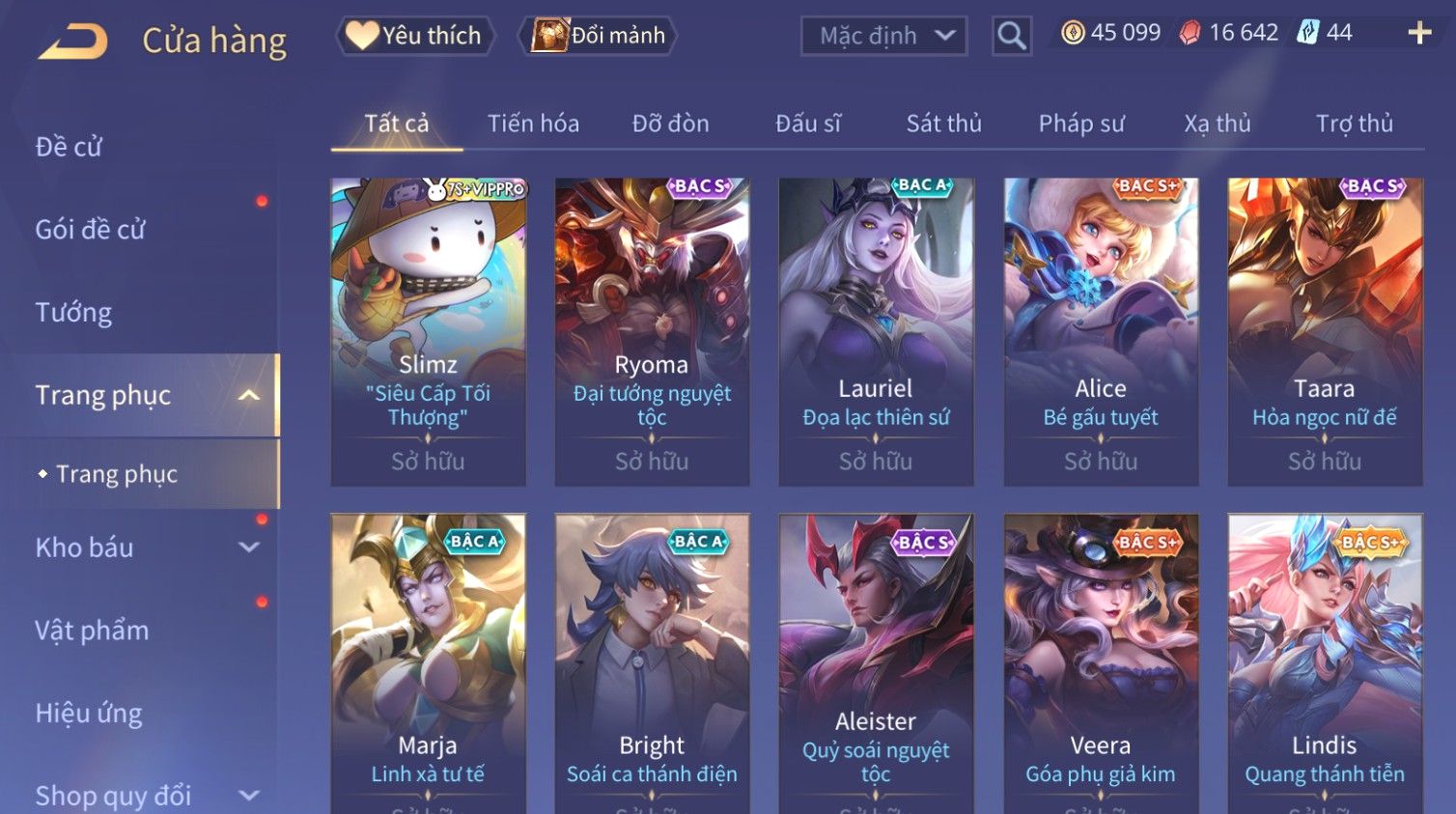Tap the gold coin balance icon

(x=1073, y=33)
